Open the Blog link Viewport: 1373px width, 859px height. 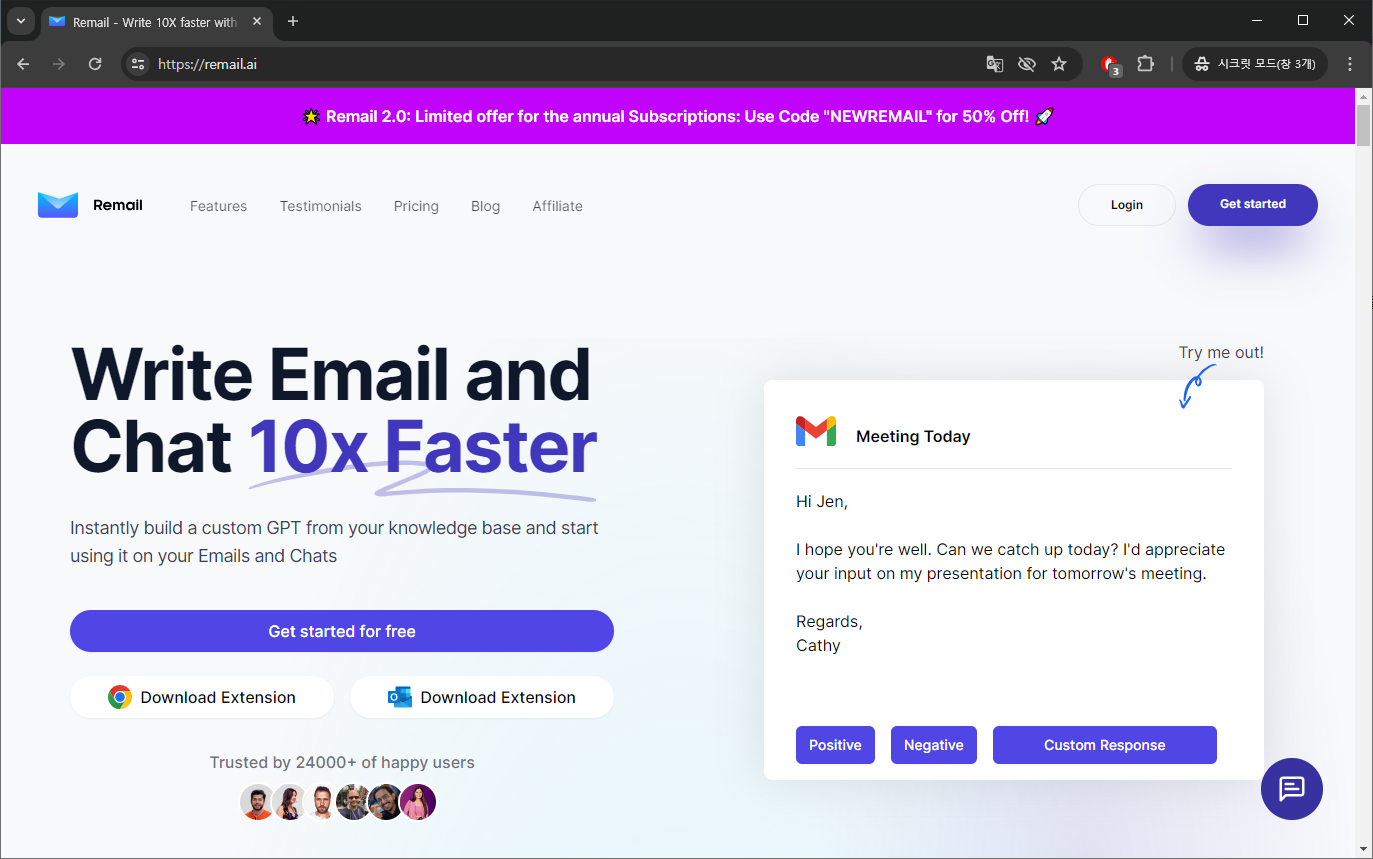coord(485,206)
